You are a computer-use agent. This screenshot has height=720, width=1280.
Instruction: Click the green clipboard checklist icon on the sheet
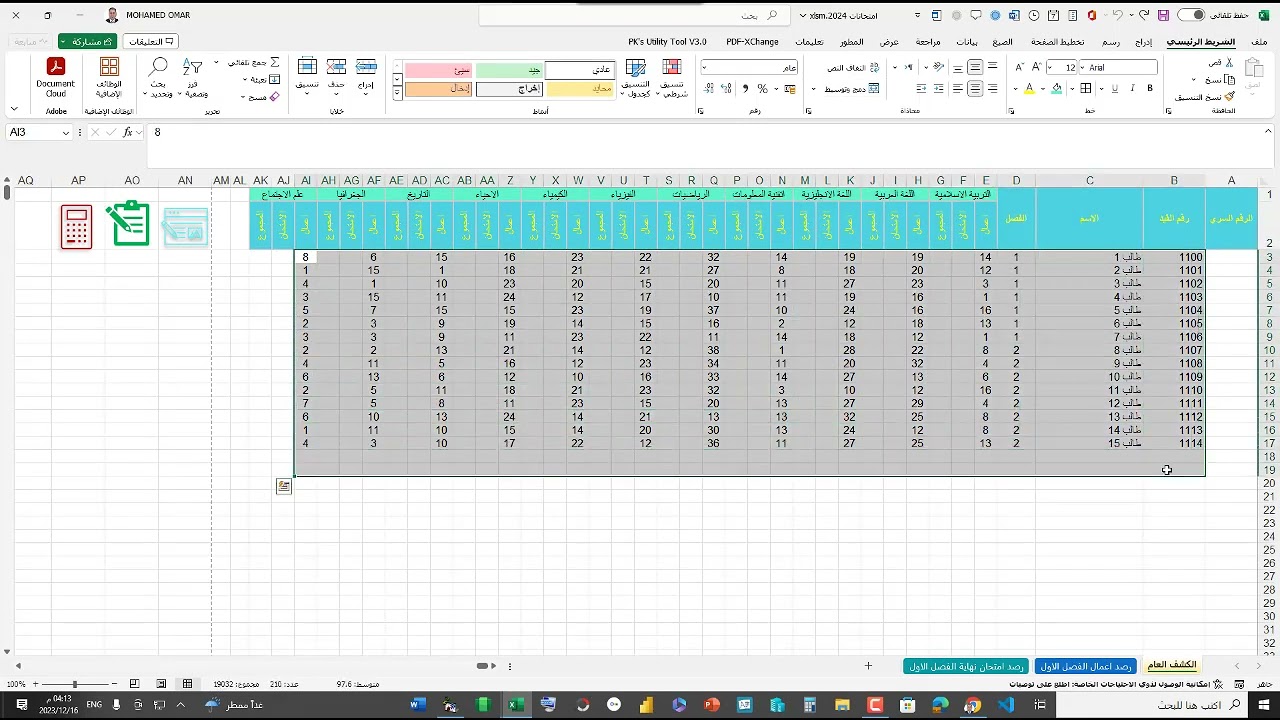[129, 224]
